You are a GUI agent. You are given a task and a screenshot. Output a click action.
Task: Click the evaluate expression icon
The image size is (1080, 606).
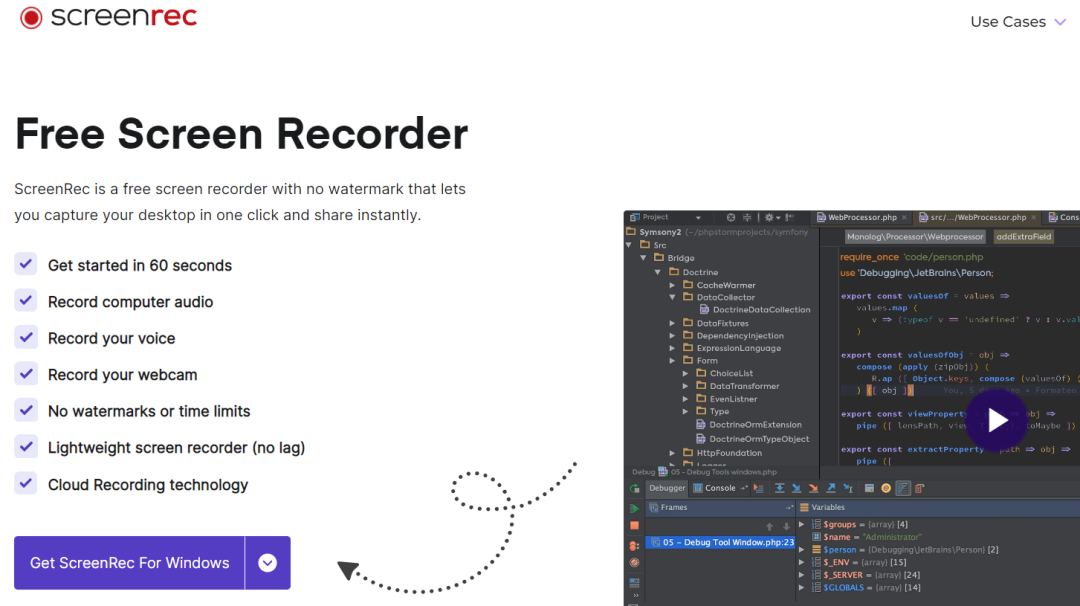click(x=869, y=488)
